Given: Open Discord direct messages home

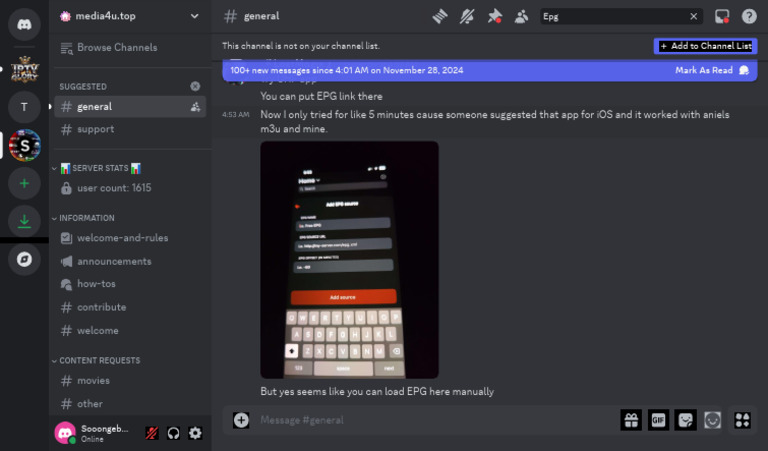Looking at the screenshot, I should (x=24, y=24).
